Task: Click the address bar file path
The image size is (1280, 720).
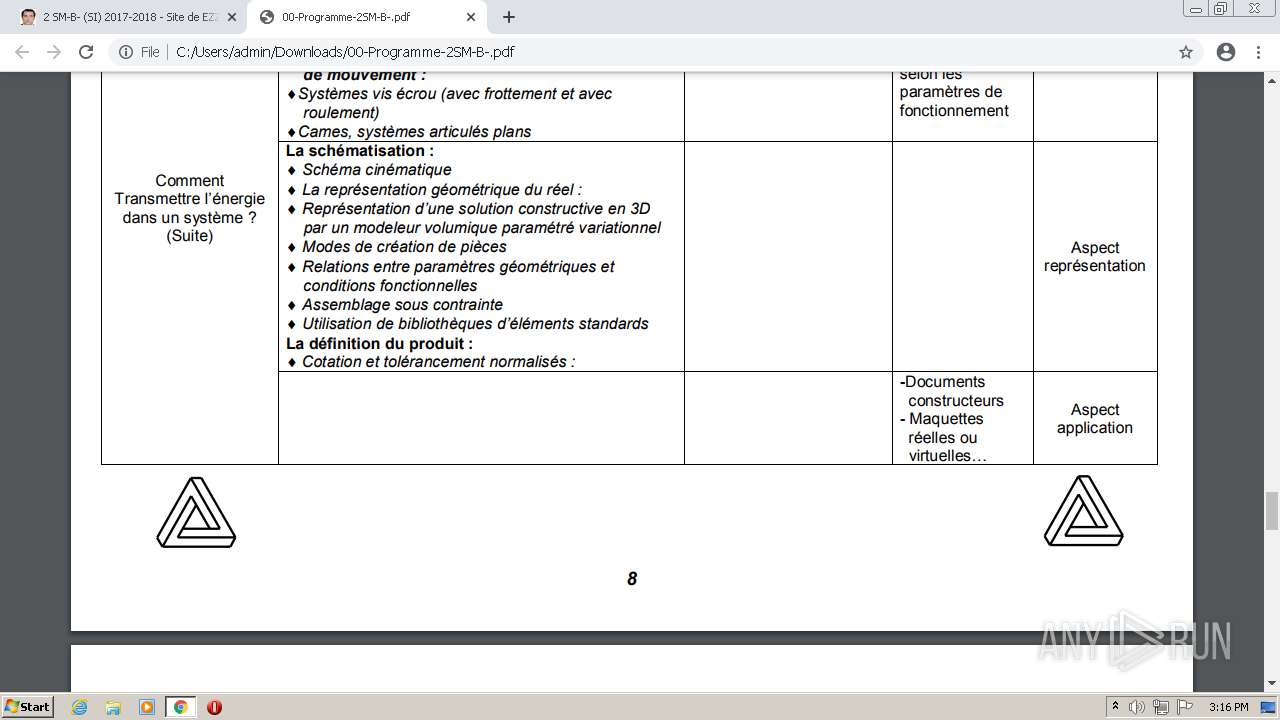Action: tap(345, 52)
